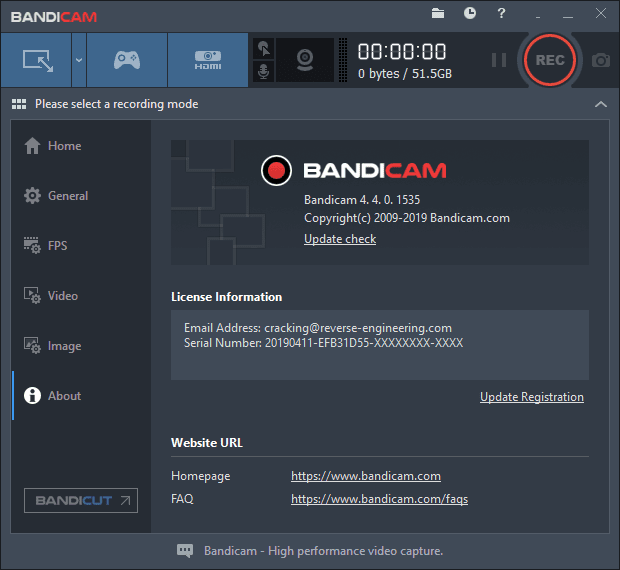Open the Video settings tab
This screenshot has width=620, height=570.
point(81,296)
